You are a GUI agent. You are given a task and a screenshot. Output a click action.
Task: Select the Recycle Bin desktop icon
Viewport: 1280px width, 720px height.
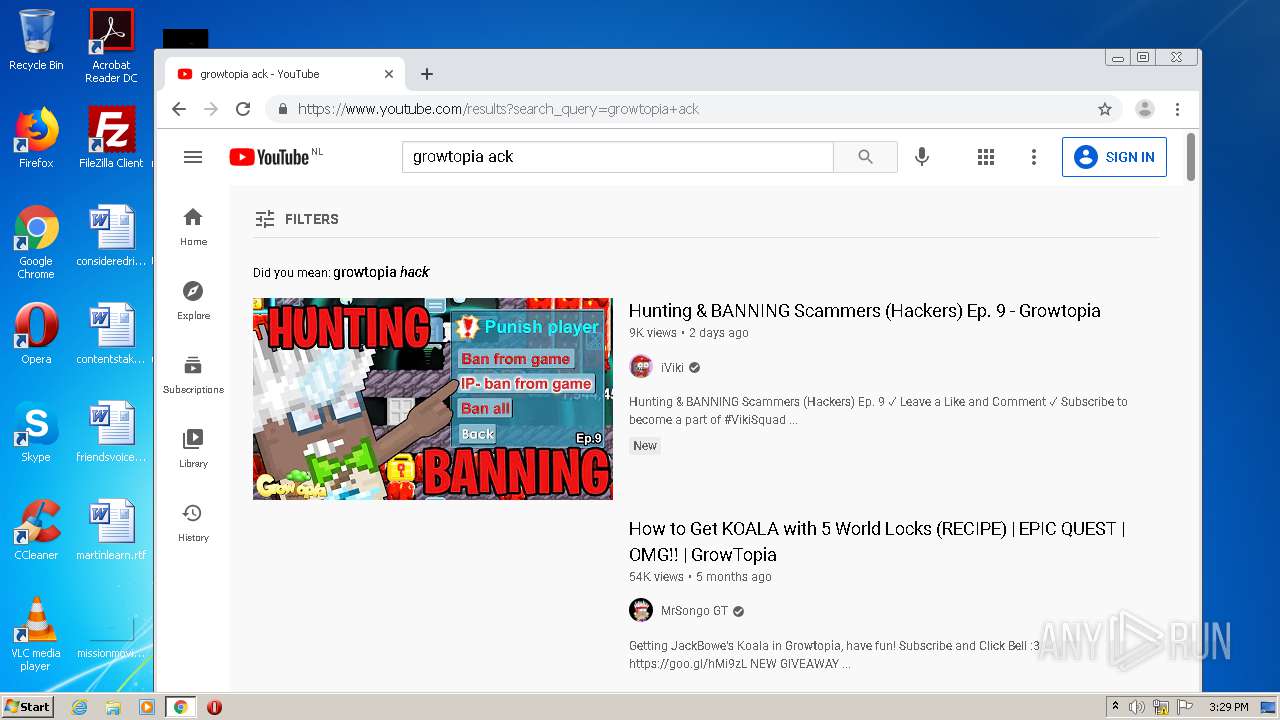pos(36,41)
